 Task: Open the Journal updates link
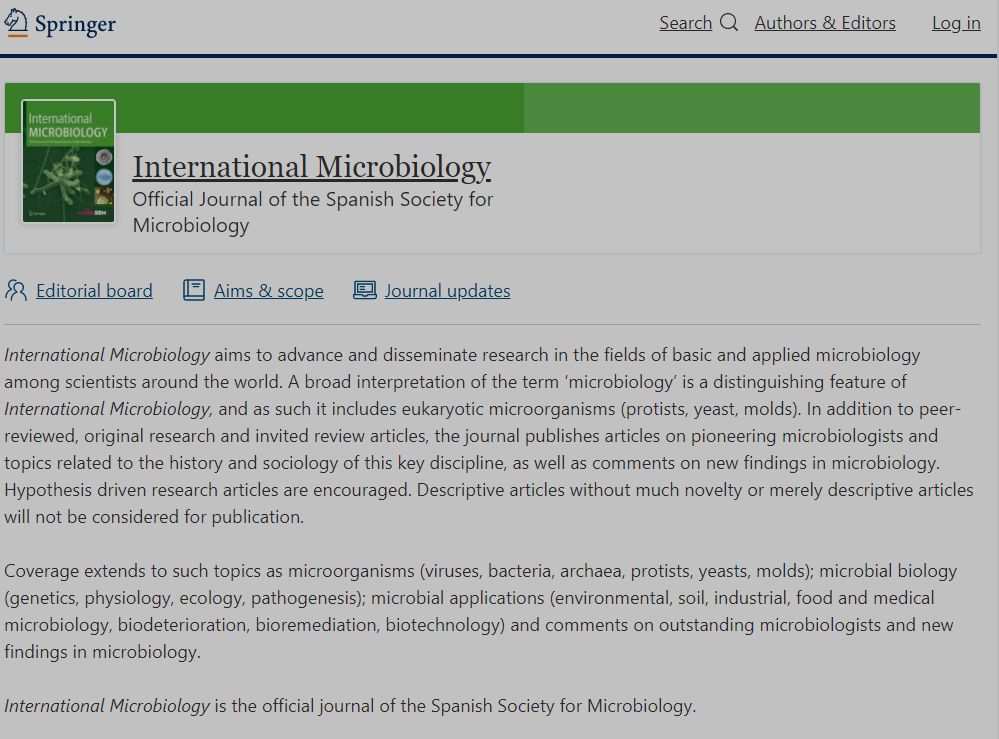[446, 290]
